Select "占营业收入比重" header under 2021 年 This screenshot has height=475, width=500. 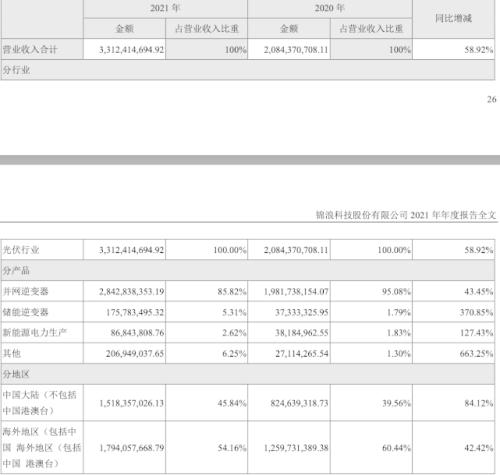(x=207, y=29)
